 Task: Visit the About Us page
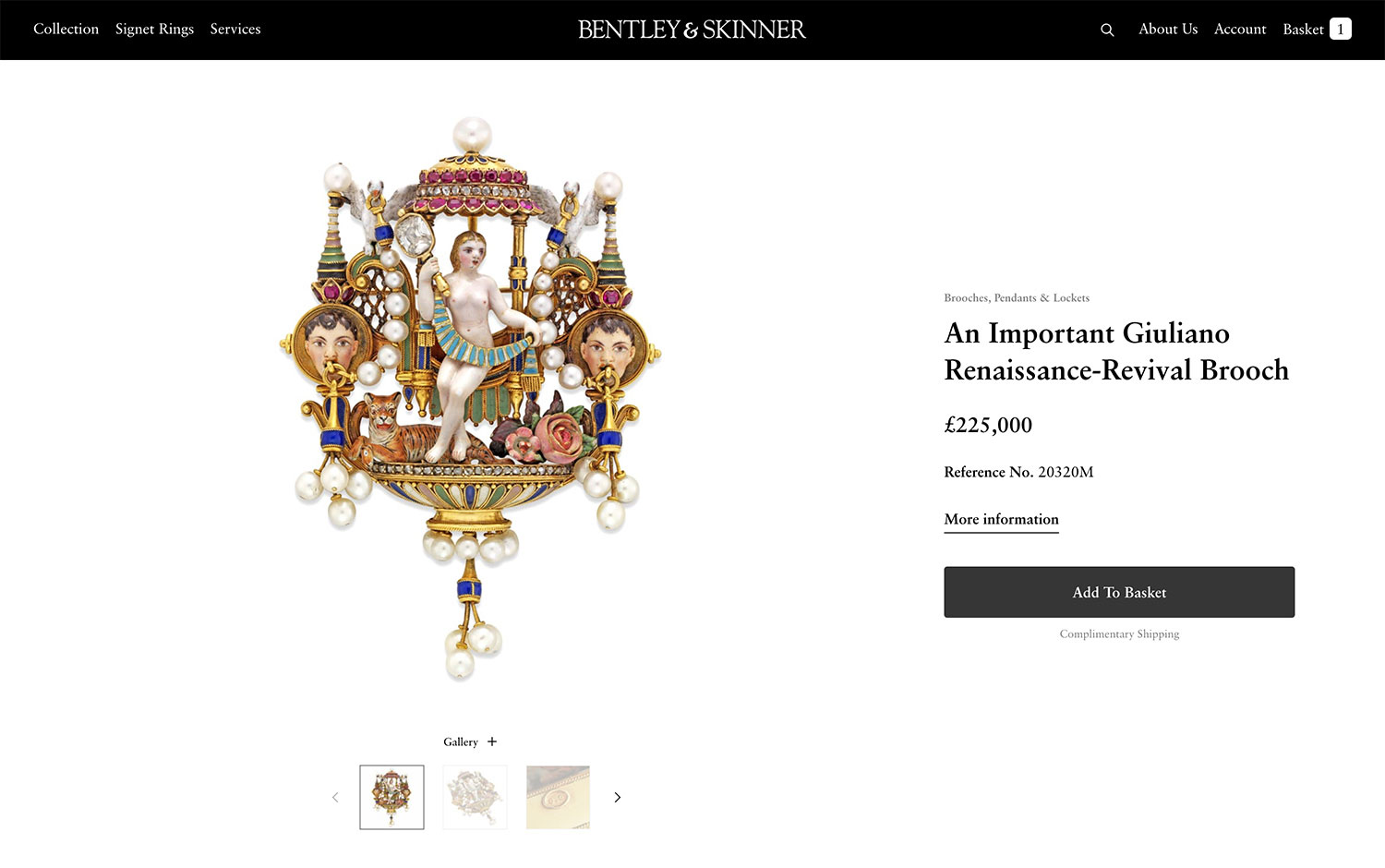(x=1168, y=30)
